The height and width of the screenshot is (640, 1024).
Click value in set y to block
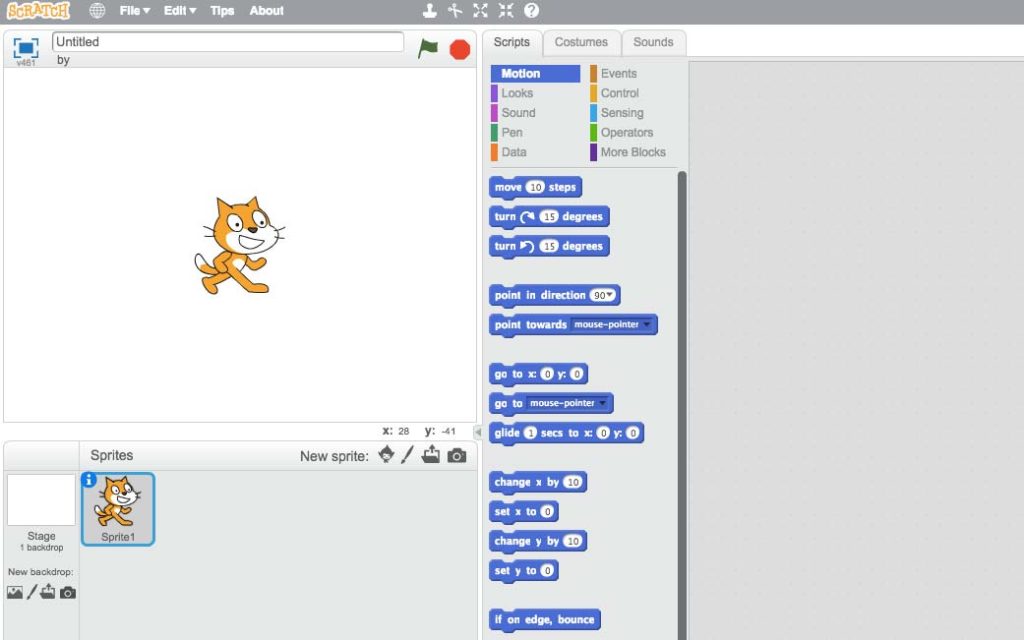point(547,571)
